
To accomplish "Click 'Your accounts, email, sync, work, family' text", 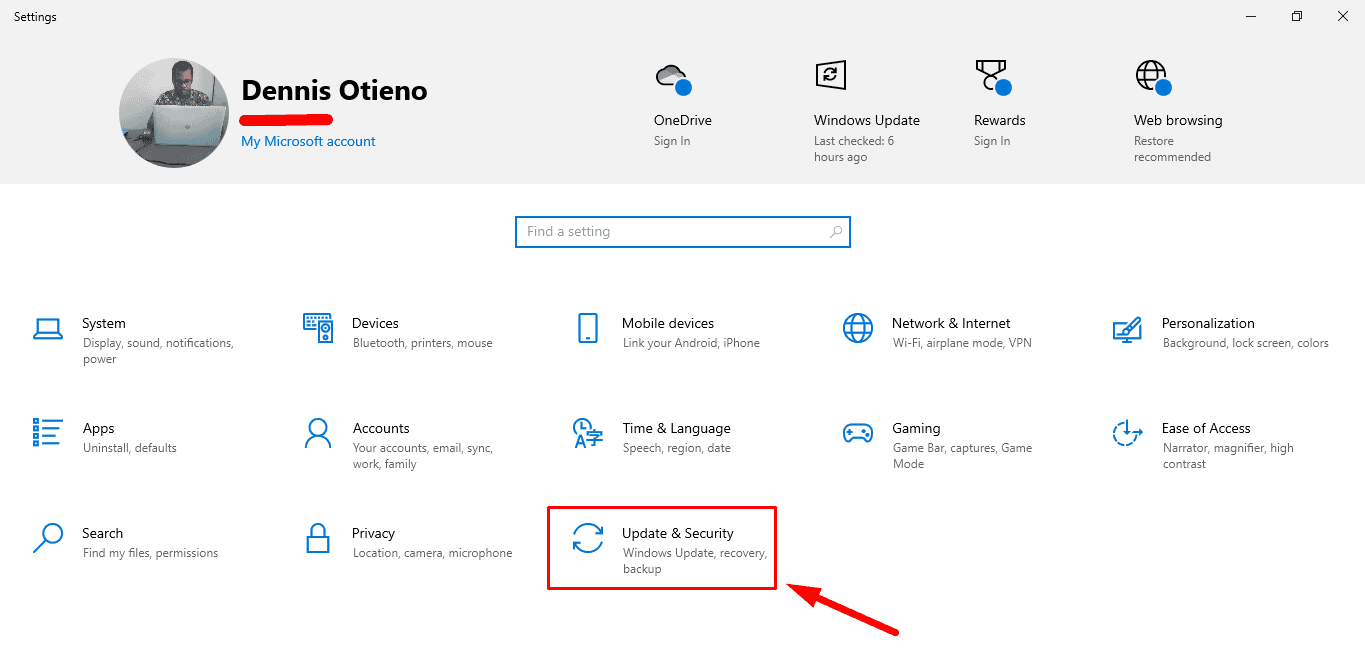I will click(422, 456).
